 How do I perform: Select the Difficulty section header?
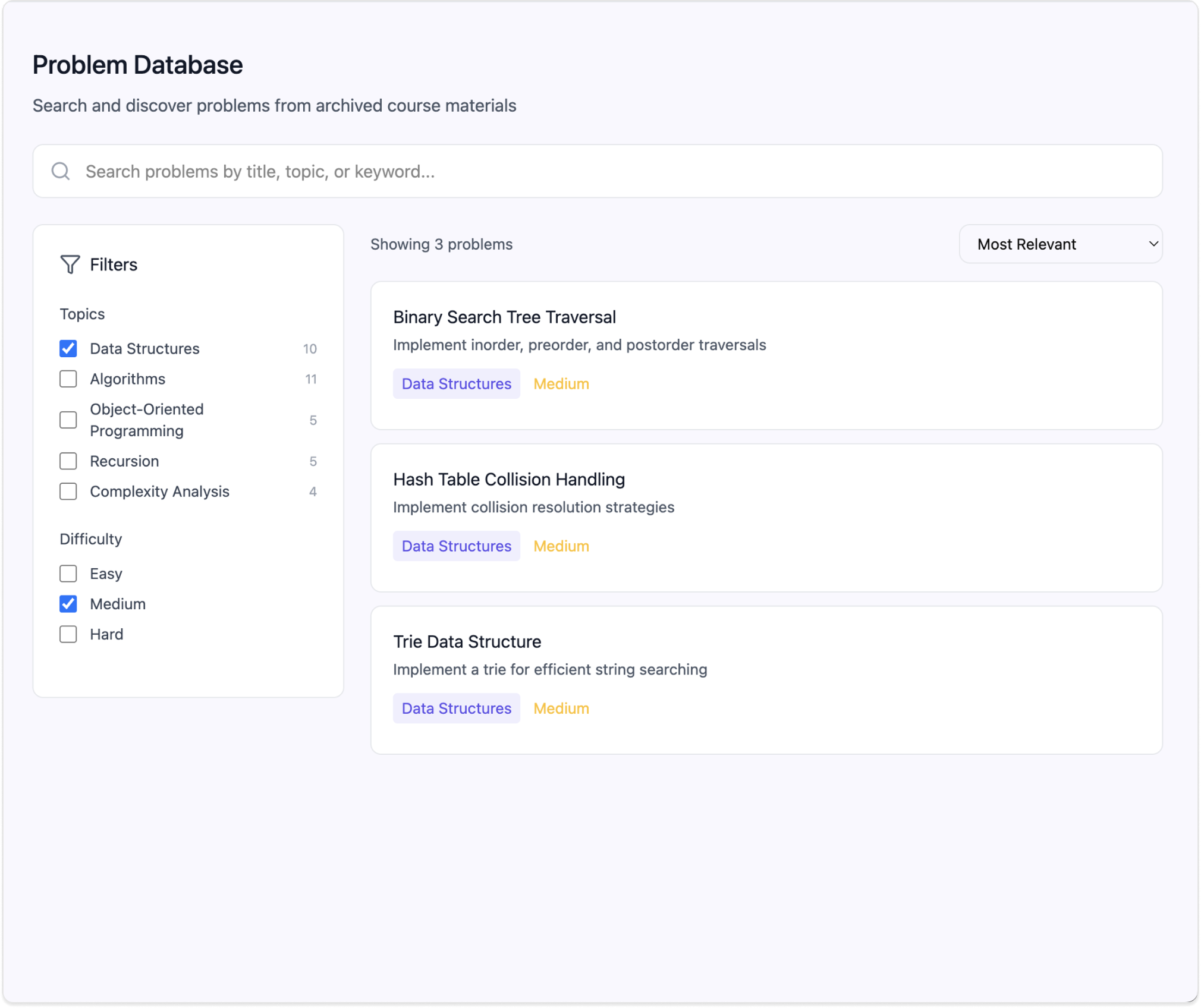[90, 538]
